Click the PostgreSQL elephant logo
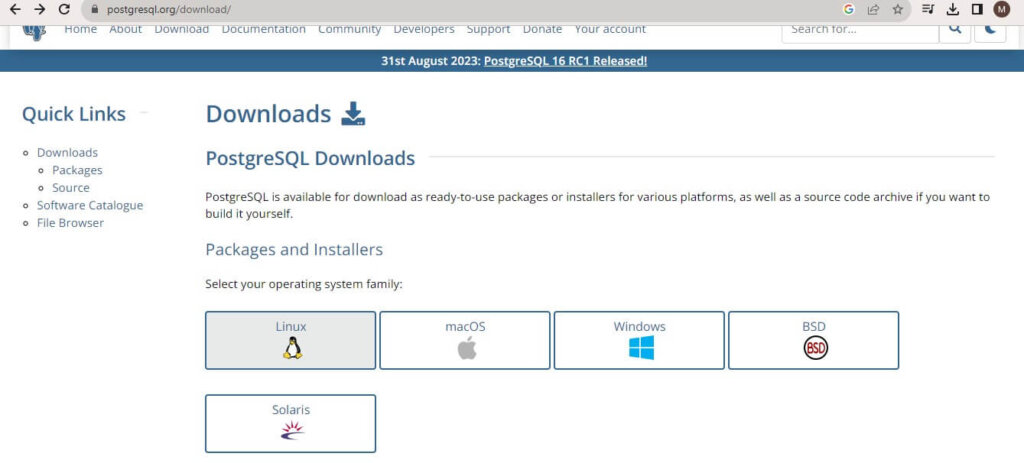This screenshot has height=463, width=1024. (x=34, y=31)
